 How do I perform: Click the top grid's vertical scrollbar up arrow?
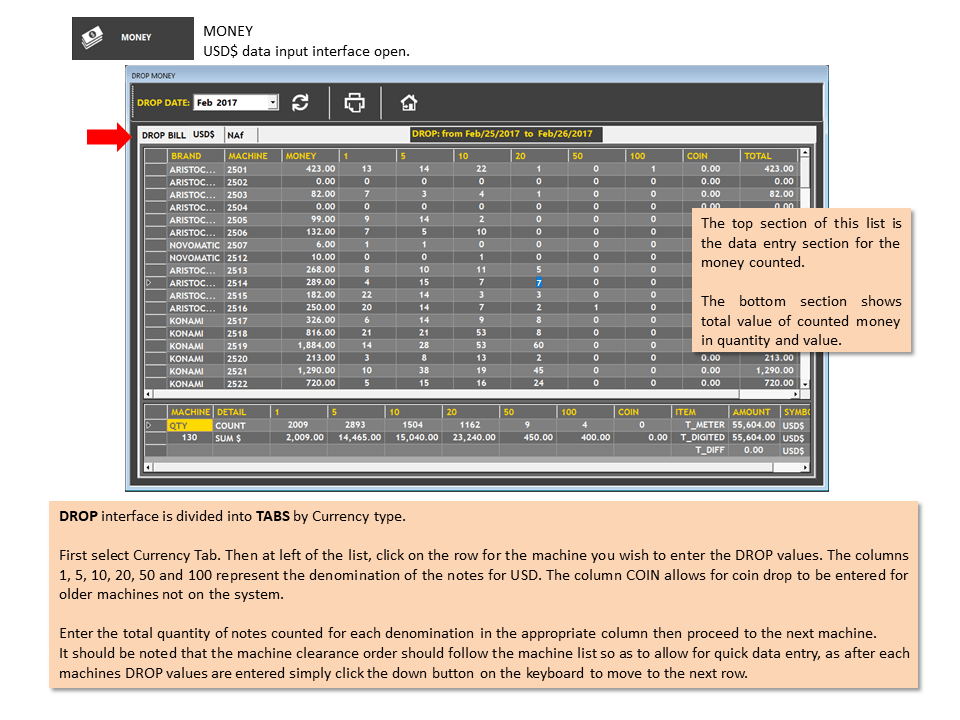coord(805,152)
